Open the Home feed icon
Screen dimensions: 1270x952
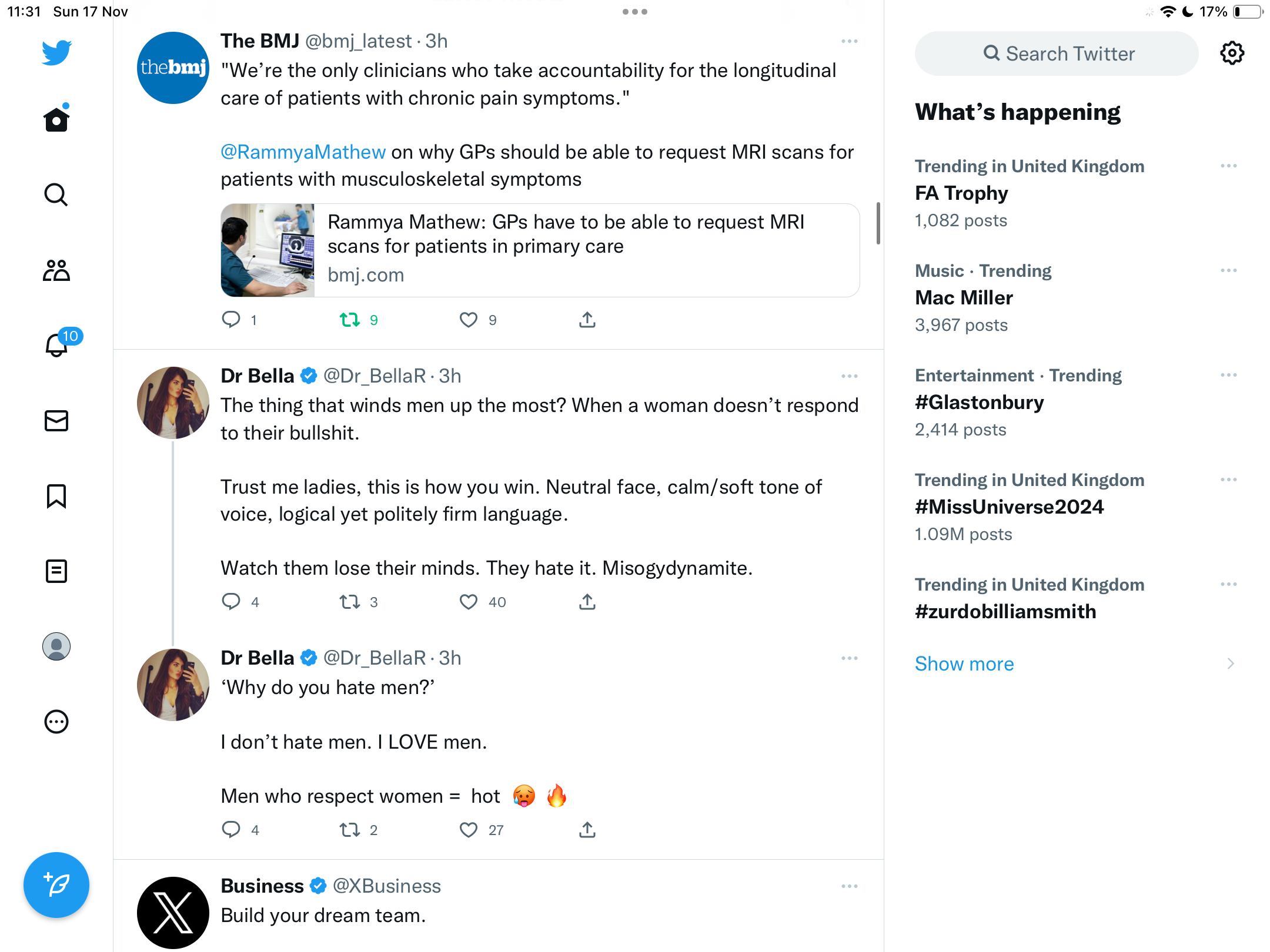(x=56, y=119)
